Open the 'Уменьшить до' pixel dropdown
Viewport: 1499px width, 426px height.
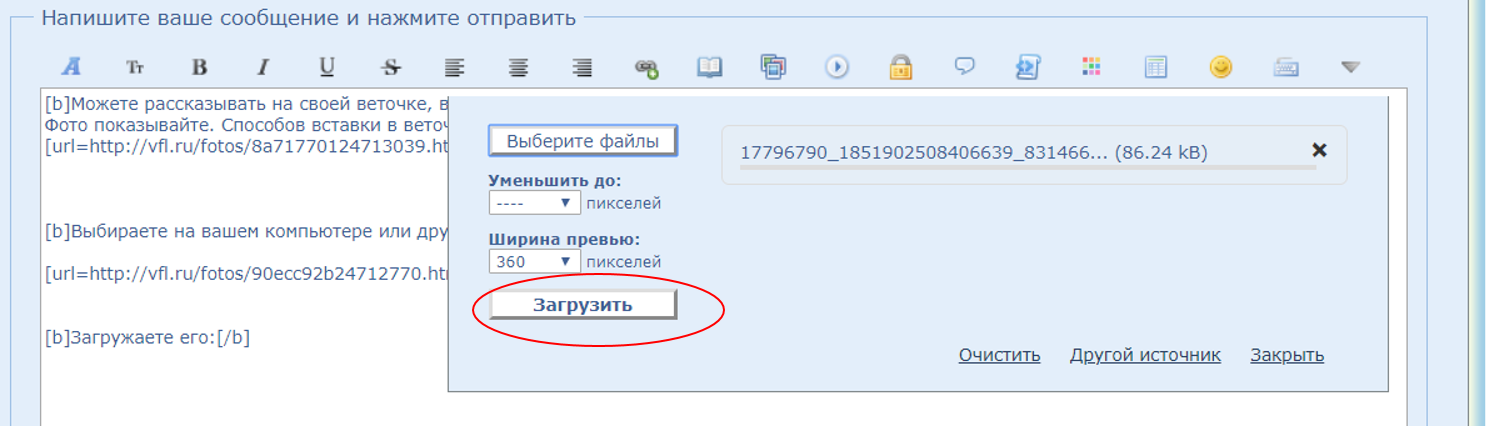(534, 203)
